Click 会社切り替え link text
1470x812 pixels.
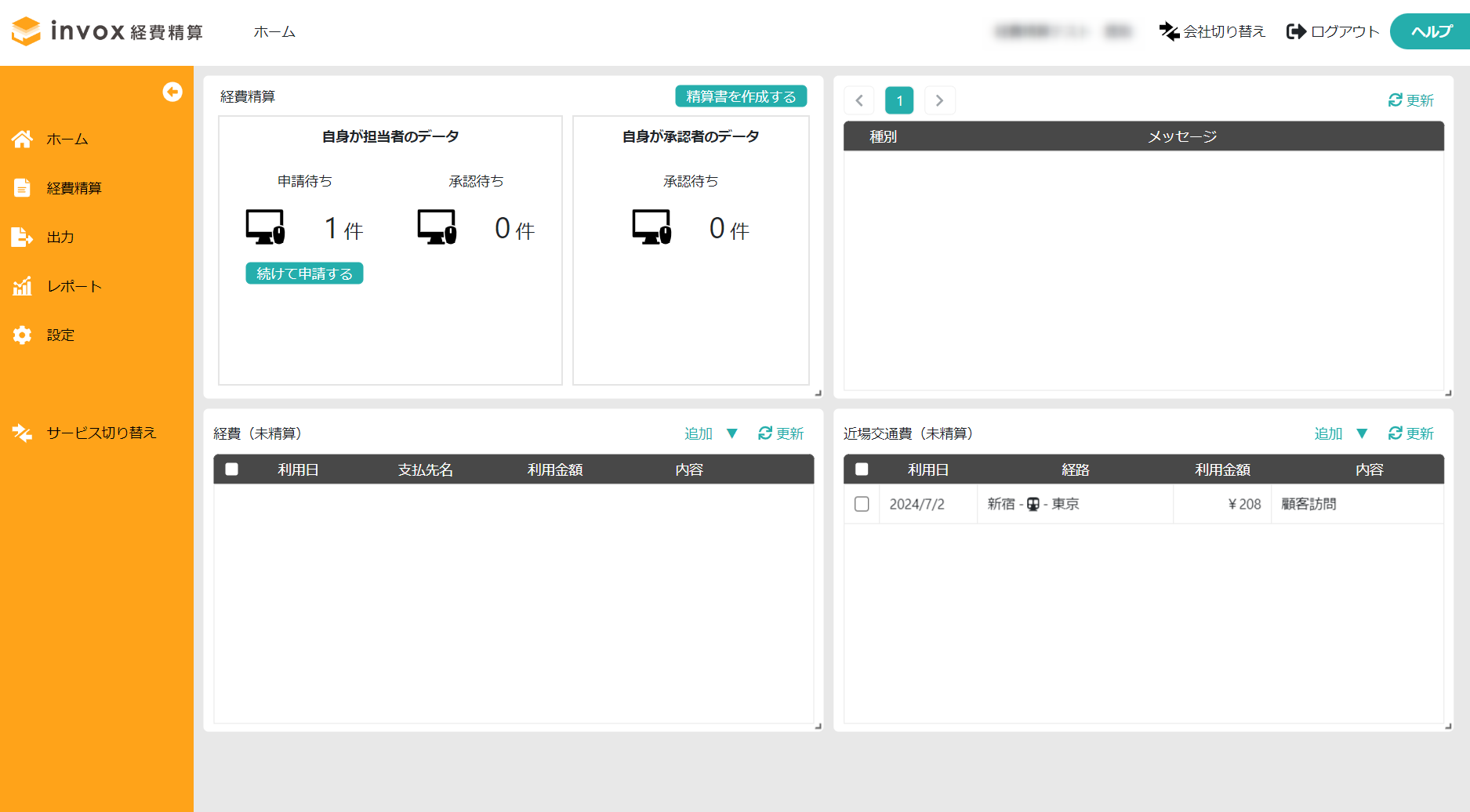click(1225, 31)
